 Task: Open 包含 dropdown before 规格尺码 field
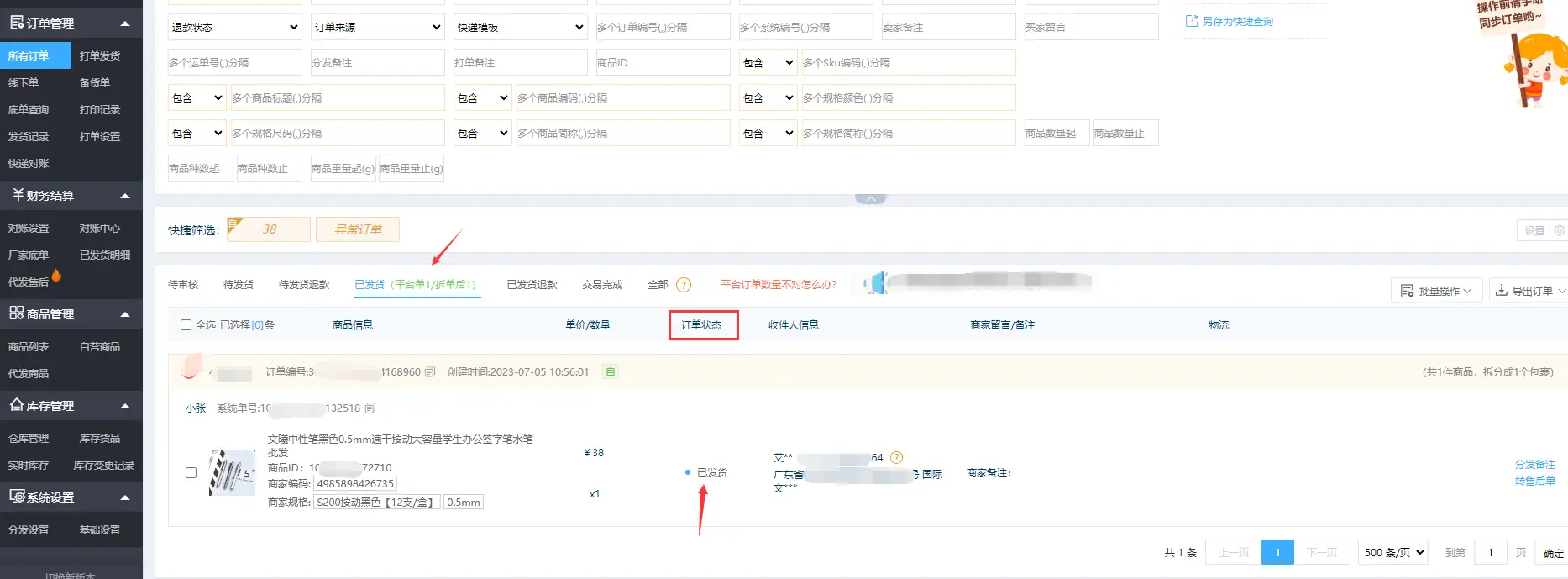[197, 133]
